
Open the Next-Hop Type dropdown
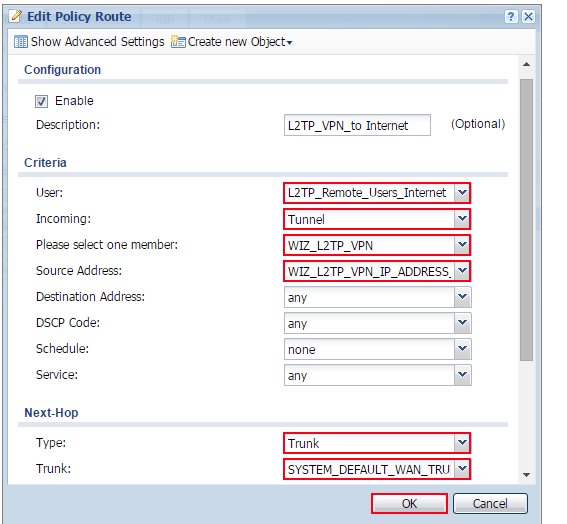click(x=462, y=443)
